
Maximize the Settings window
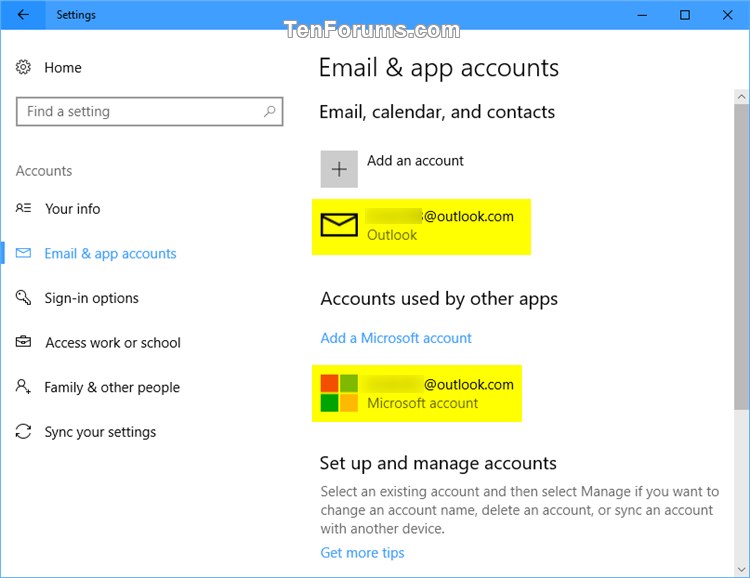(684, 15)
